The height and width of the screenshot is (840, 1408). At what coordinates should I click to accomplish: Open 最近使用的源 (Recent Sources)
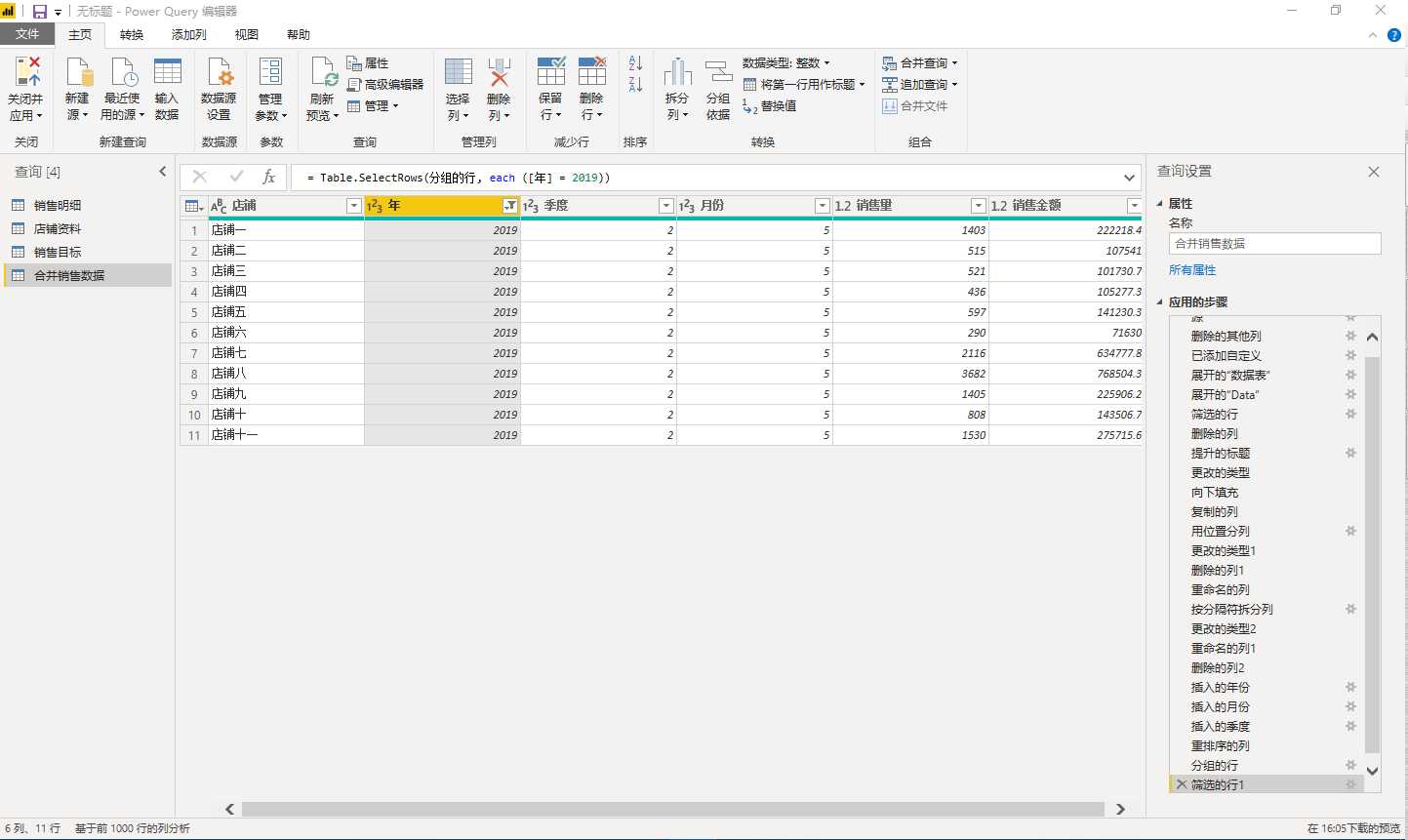[123, 89]
